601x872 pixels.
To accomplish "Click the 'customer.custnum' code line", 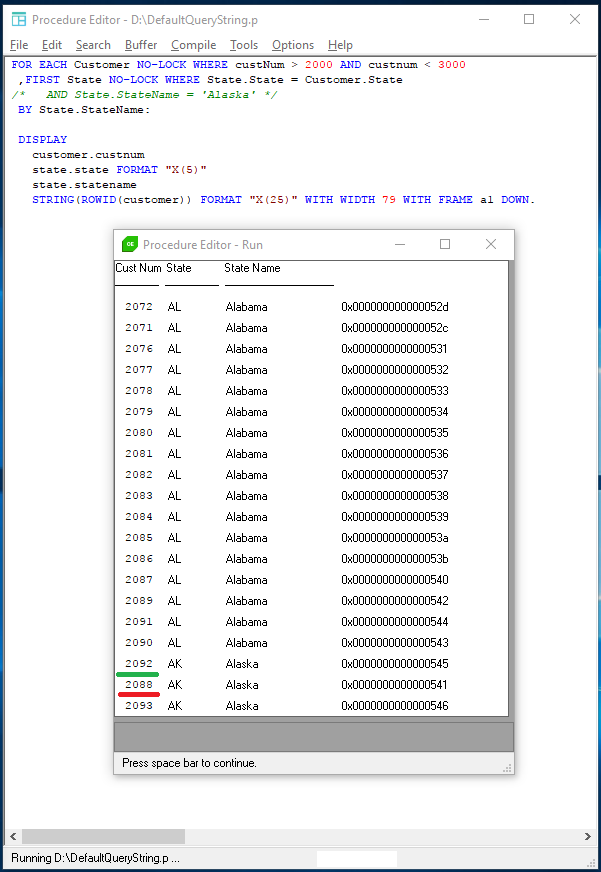I will coord(88,155).
